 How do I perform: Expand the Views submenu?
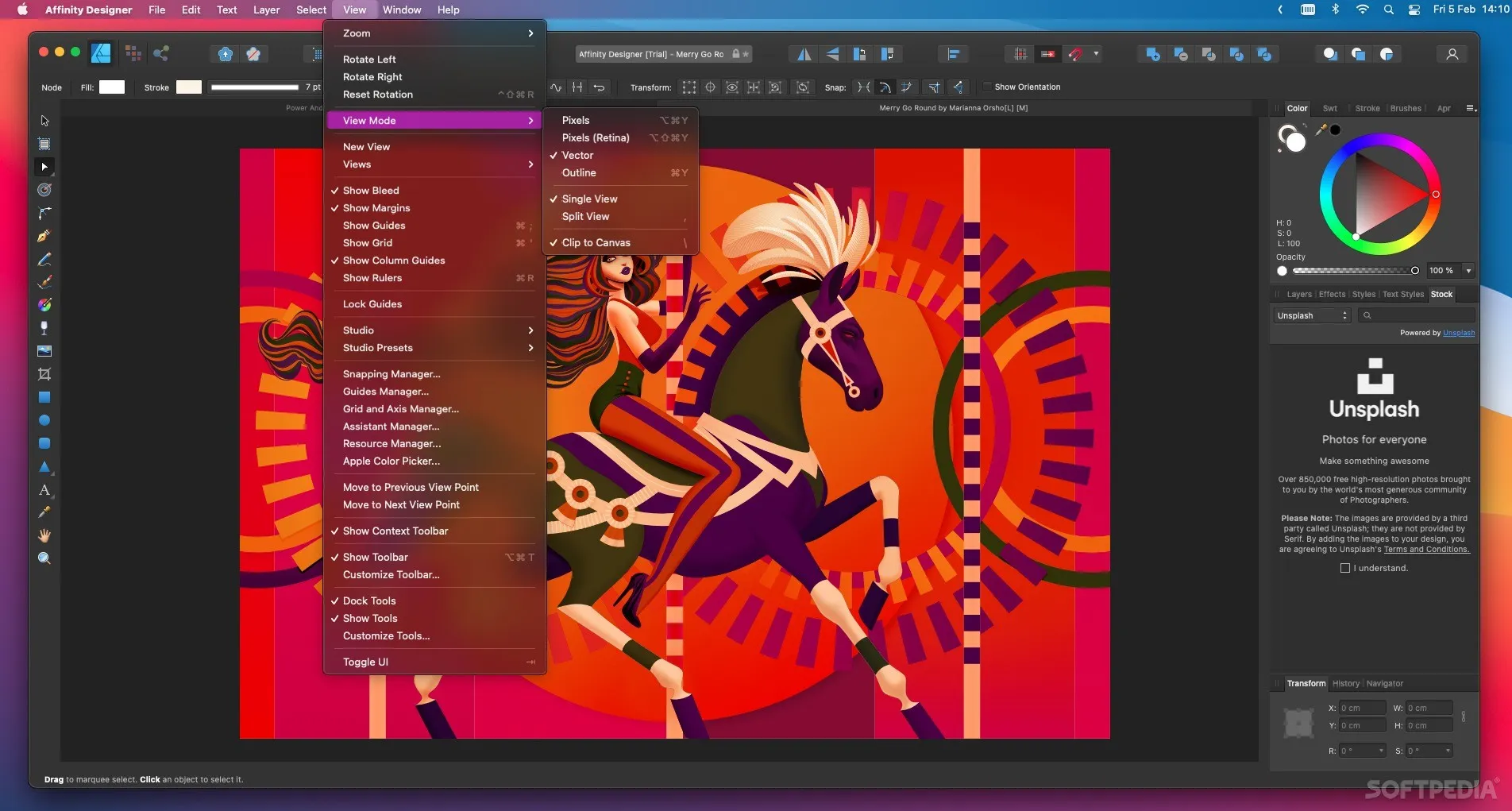click(x=434, y=164)
